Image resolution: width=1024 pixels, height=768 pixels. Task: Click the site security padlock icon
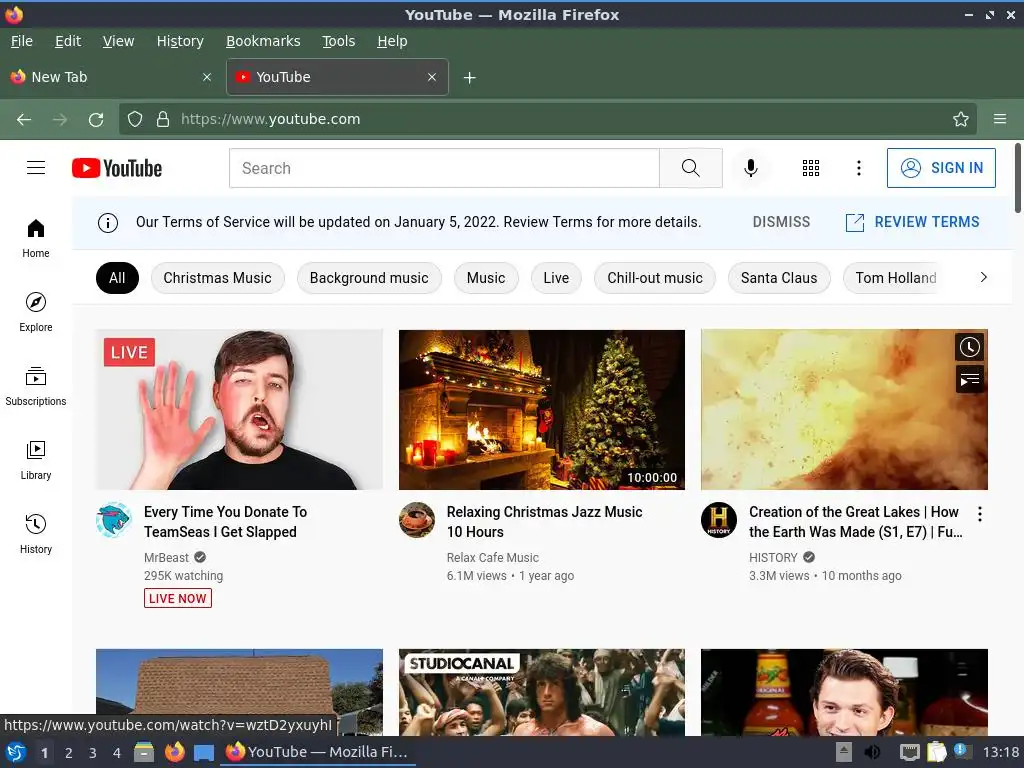point(163,119)
